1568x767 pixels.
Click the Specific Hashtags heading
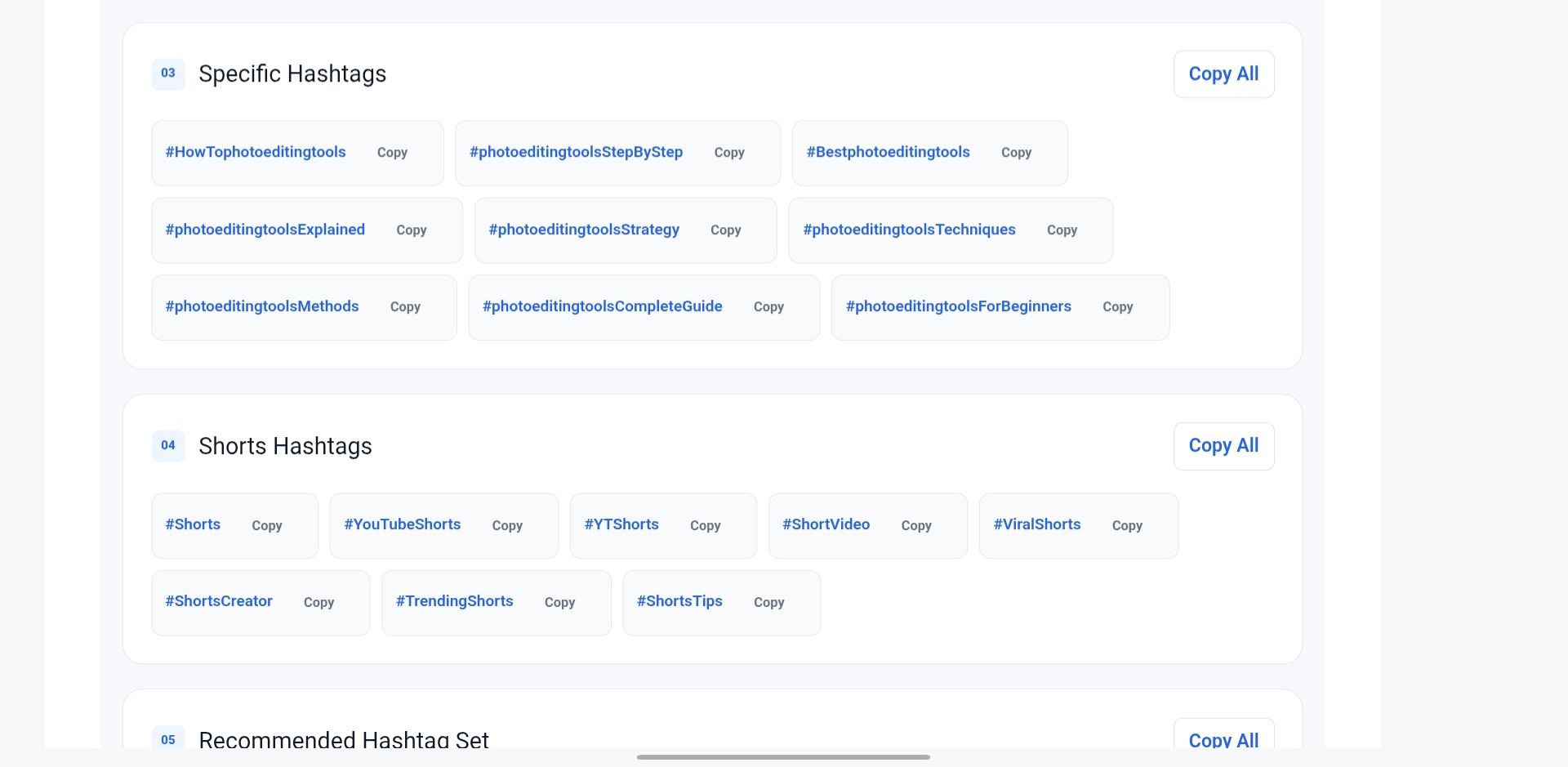[x=292, y=74]
